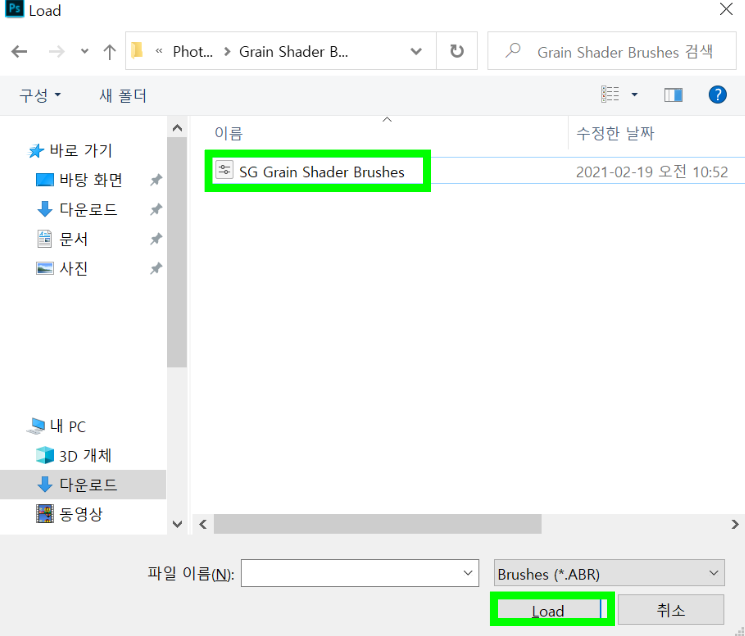Select the Phot... breadcrumb segment

pos(192,51)
